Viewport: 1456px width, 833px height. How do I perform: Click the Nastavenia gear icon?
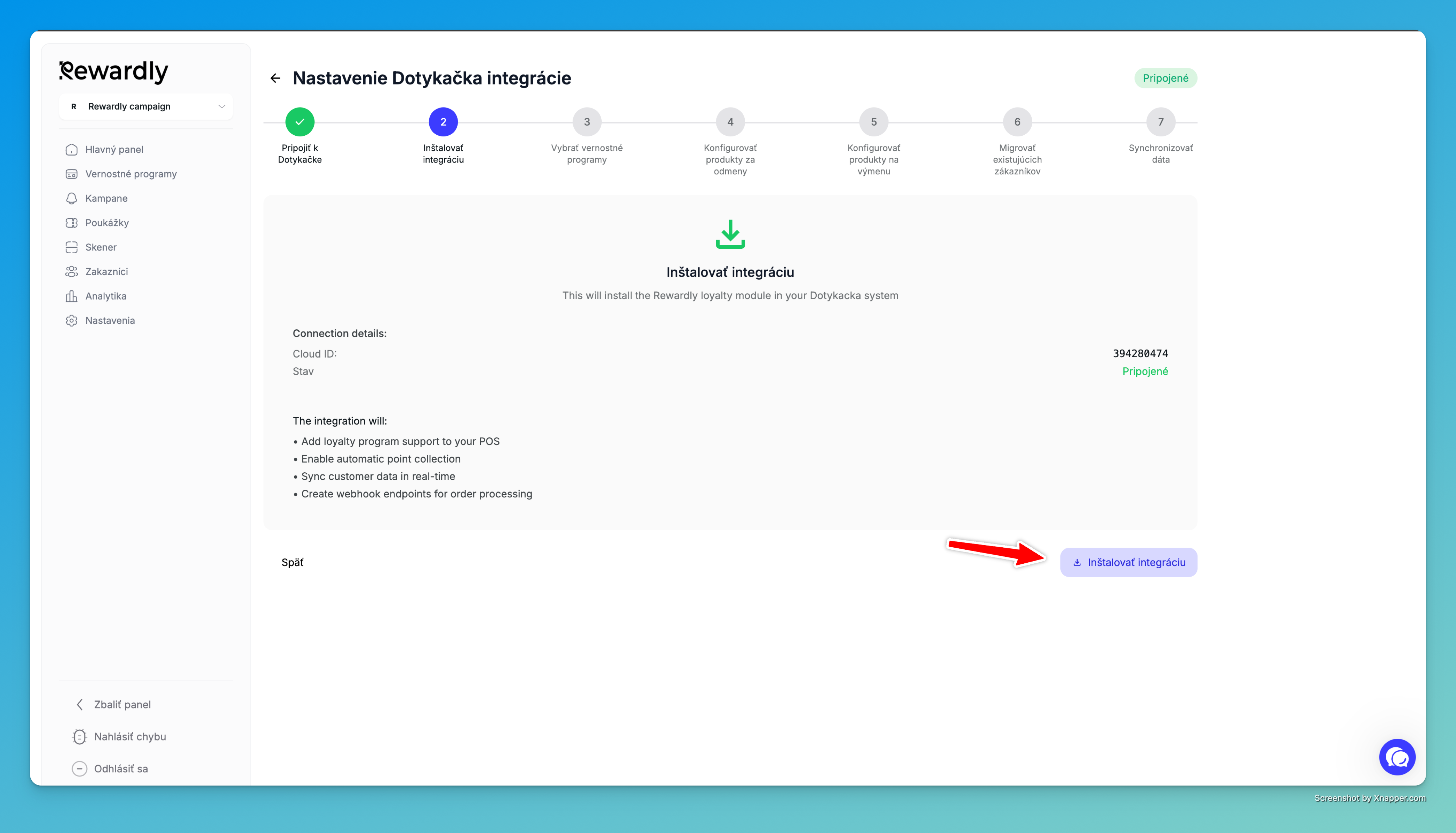tap(72, 320)
